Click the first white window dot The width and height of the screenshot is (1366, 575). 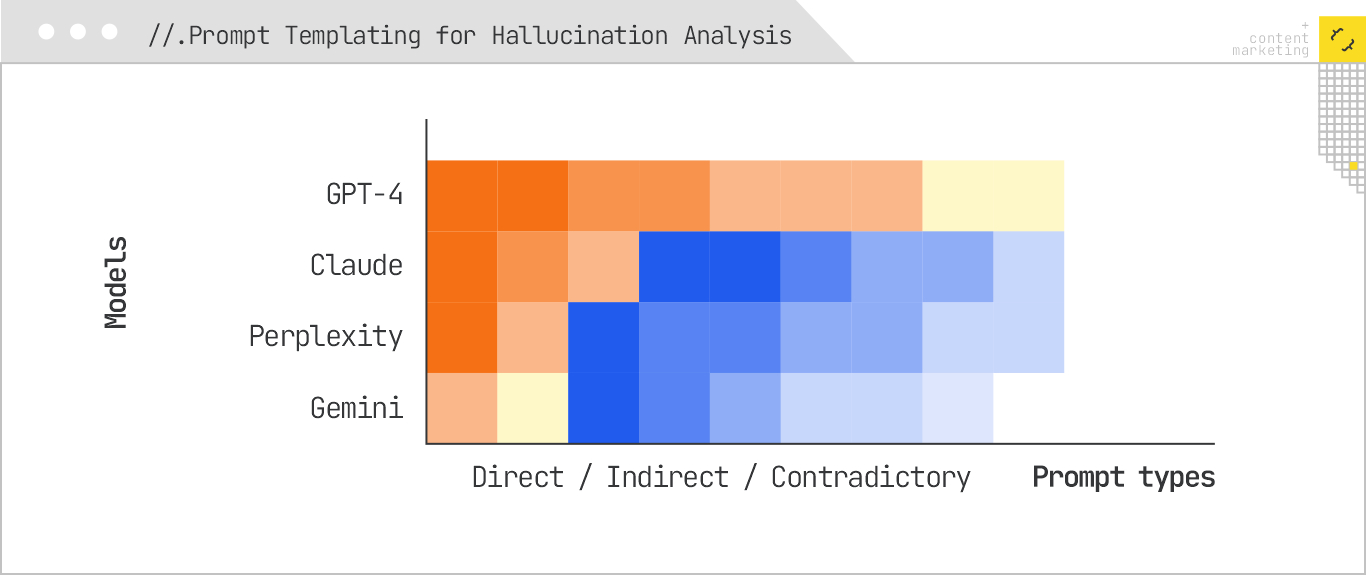(46, 32)
